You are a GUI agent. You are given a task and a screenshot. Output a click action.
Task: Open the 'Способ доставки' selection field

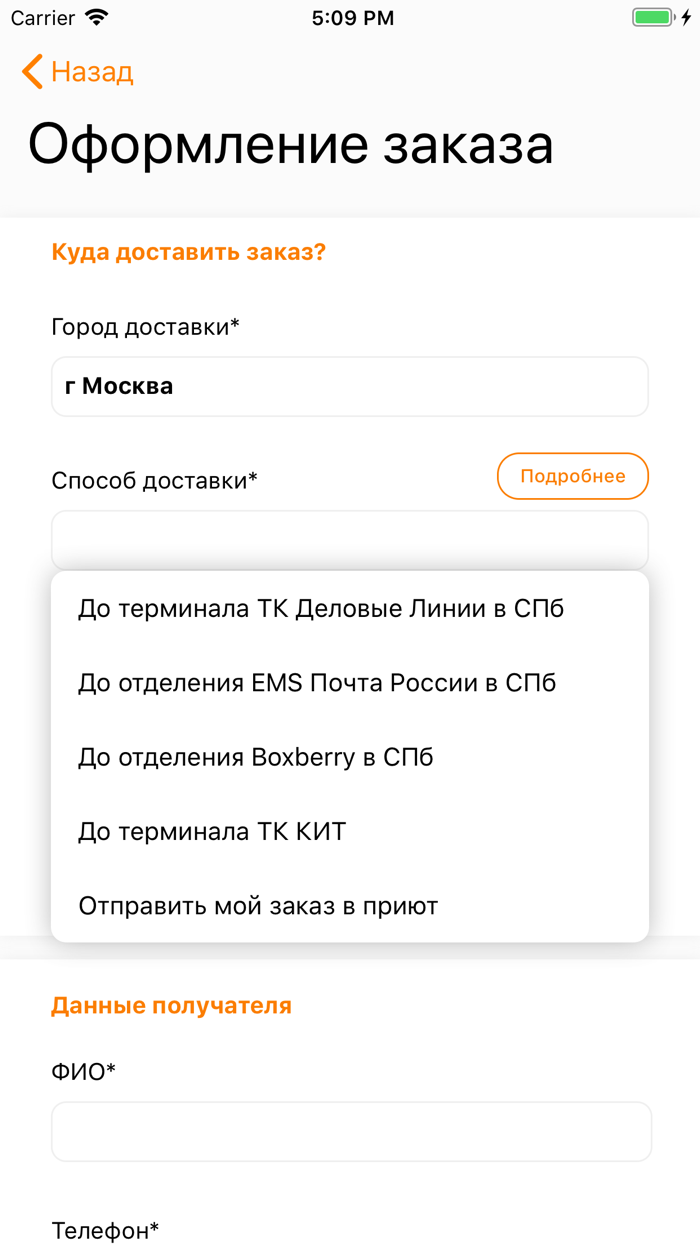pyautogui.click(x=350, y=540)
